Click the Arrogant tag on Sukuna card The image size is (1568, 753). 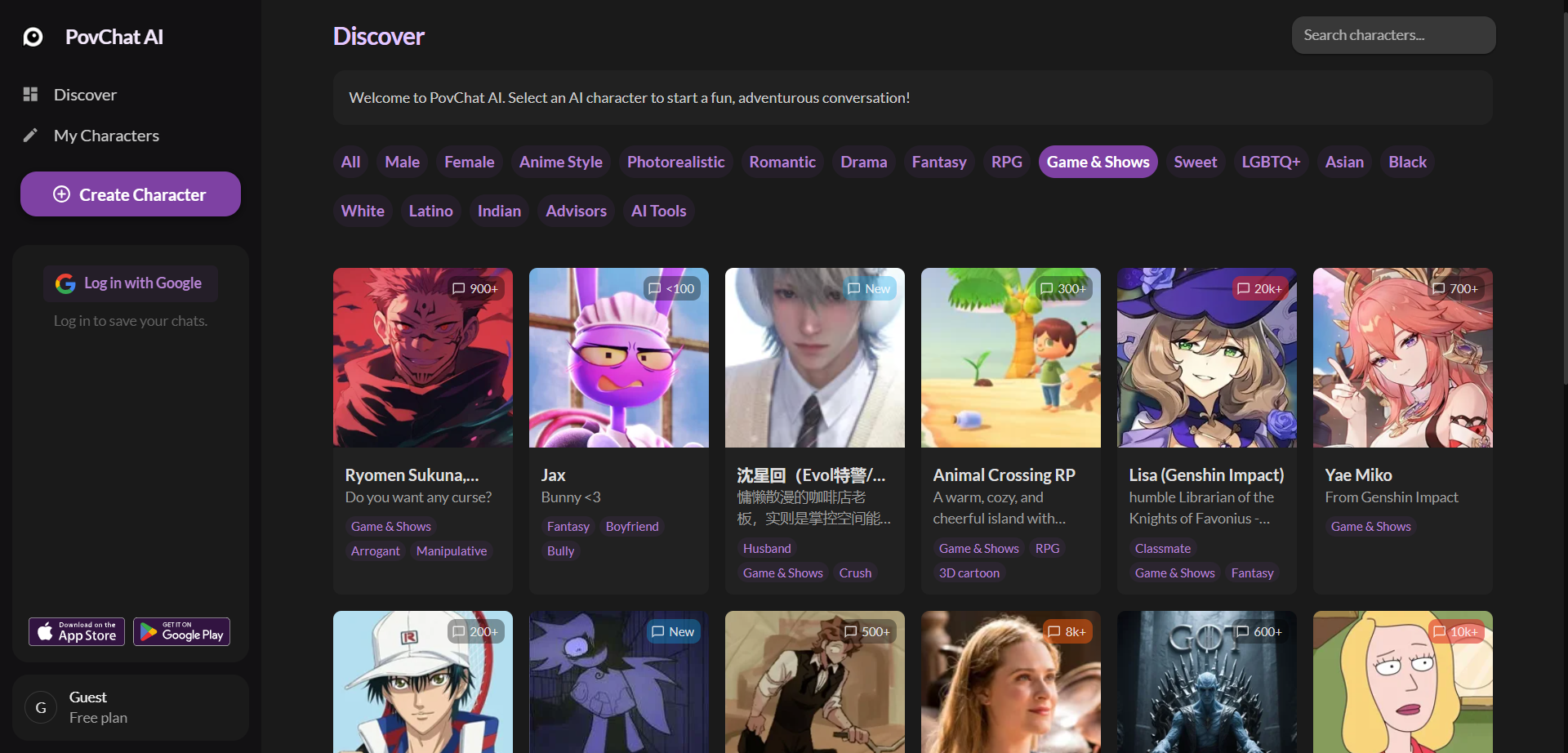[376, 551]
